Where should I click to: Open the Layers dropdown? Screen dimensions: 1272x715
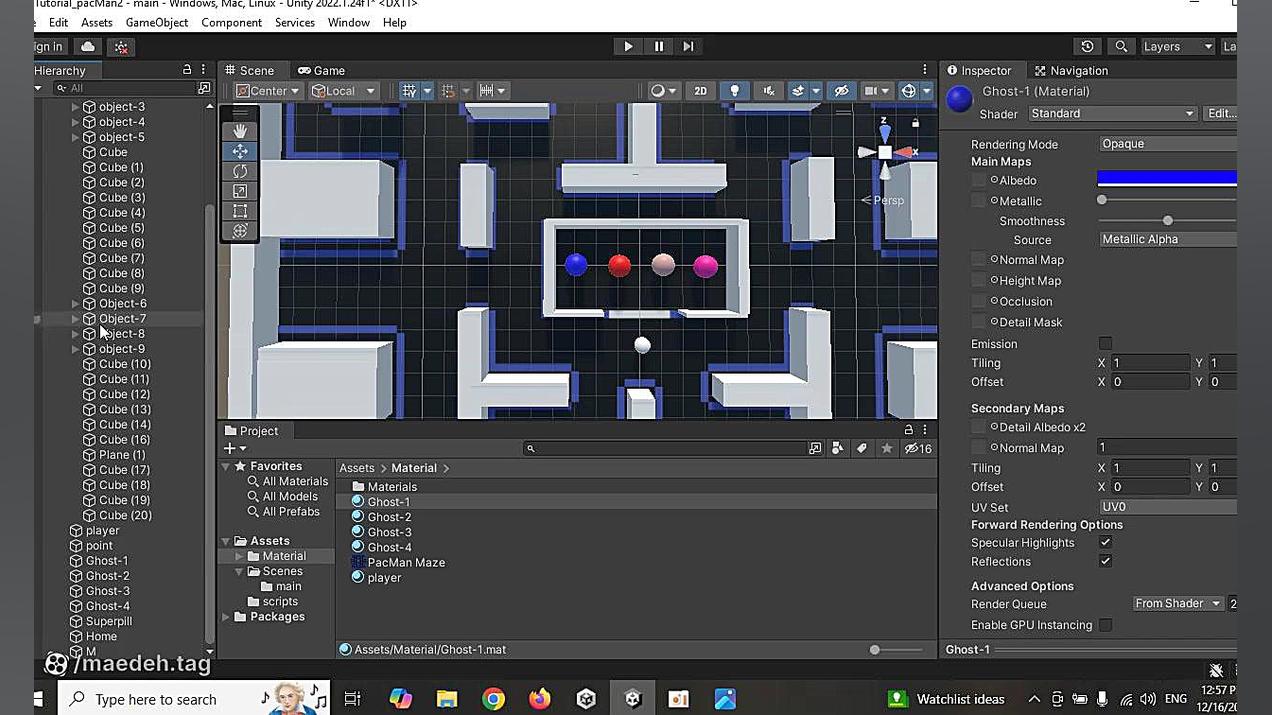[x=1178, y=46]
